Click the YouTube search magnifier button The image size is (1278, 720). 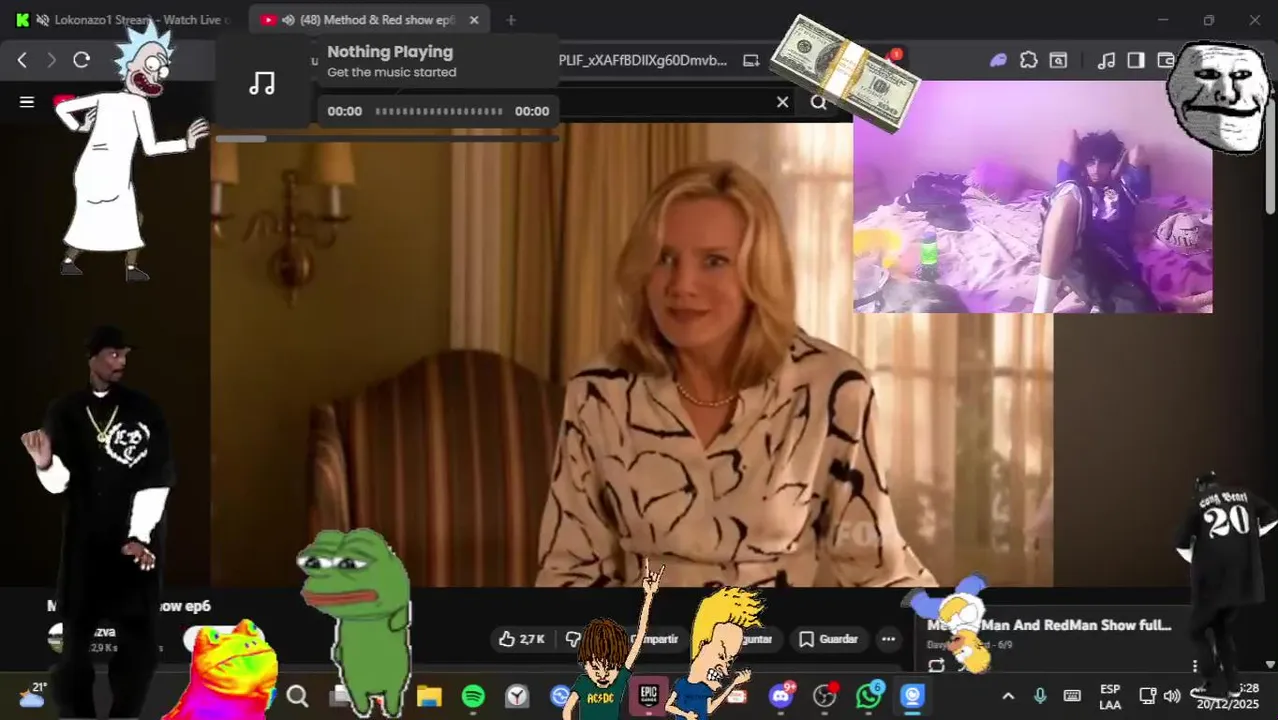pyautogui.click(x=819, y=102)
